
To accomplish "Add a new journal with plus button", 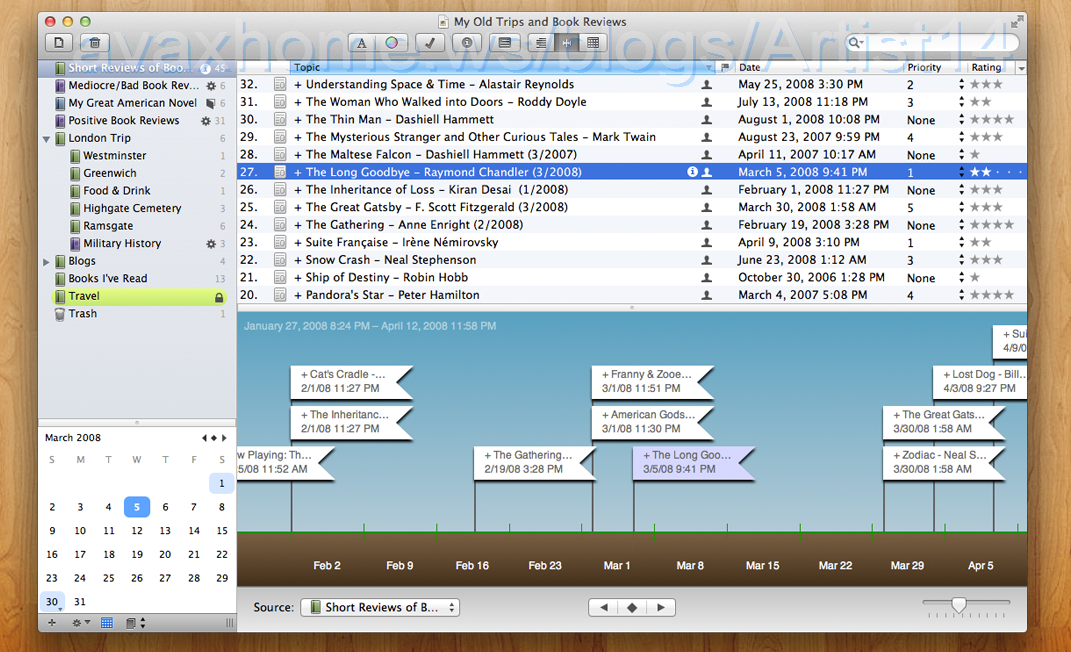I will 51,623.
